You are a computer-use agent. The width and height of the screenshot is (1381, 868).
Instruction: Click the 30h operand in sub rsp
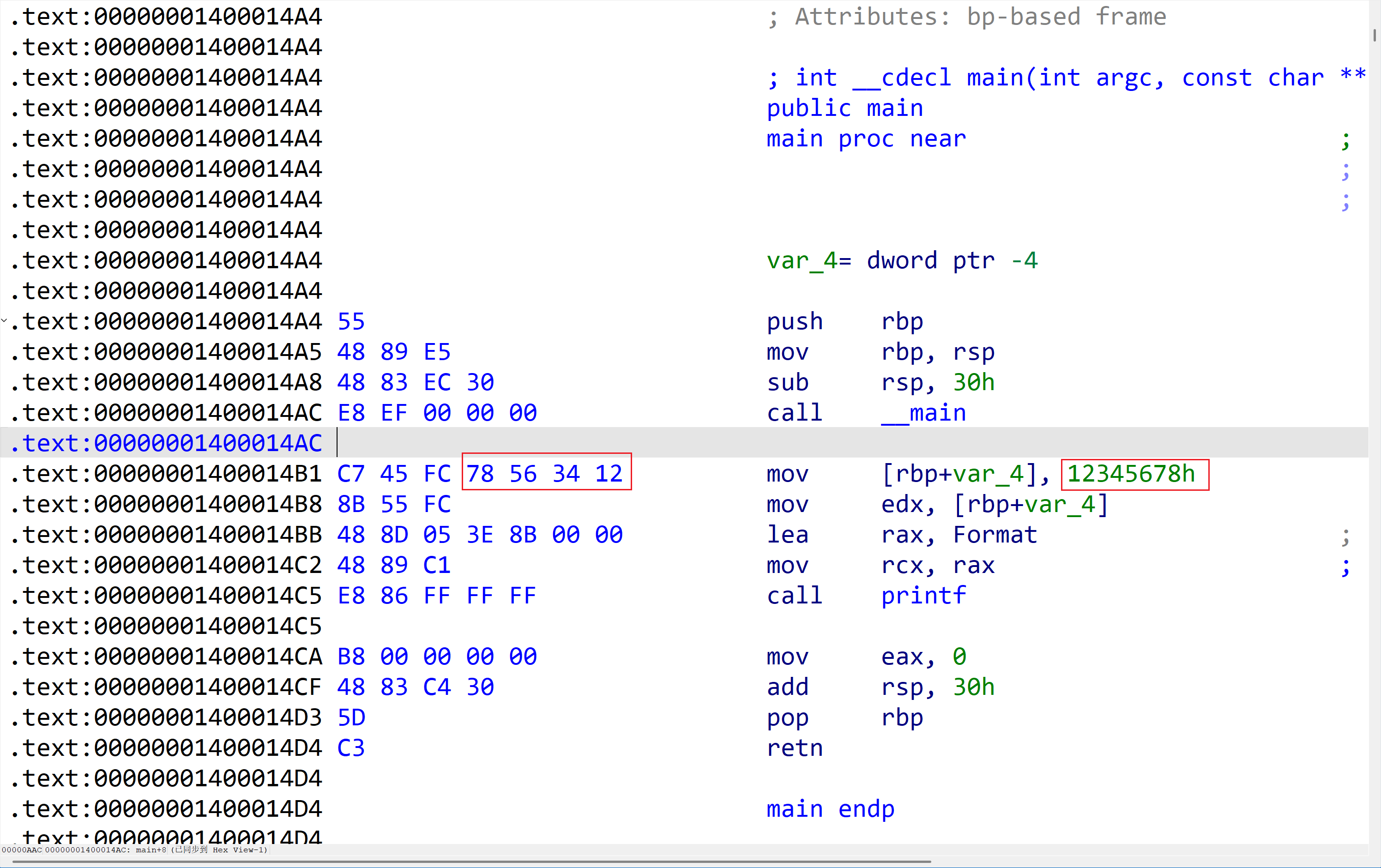tap(973, 382)
